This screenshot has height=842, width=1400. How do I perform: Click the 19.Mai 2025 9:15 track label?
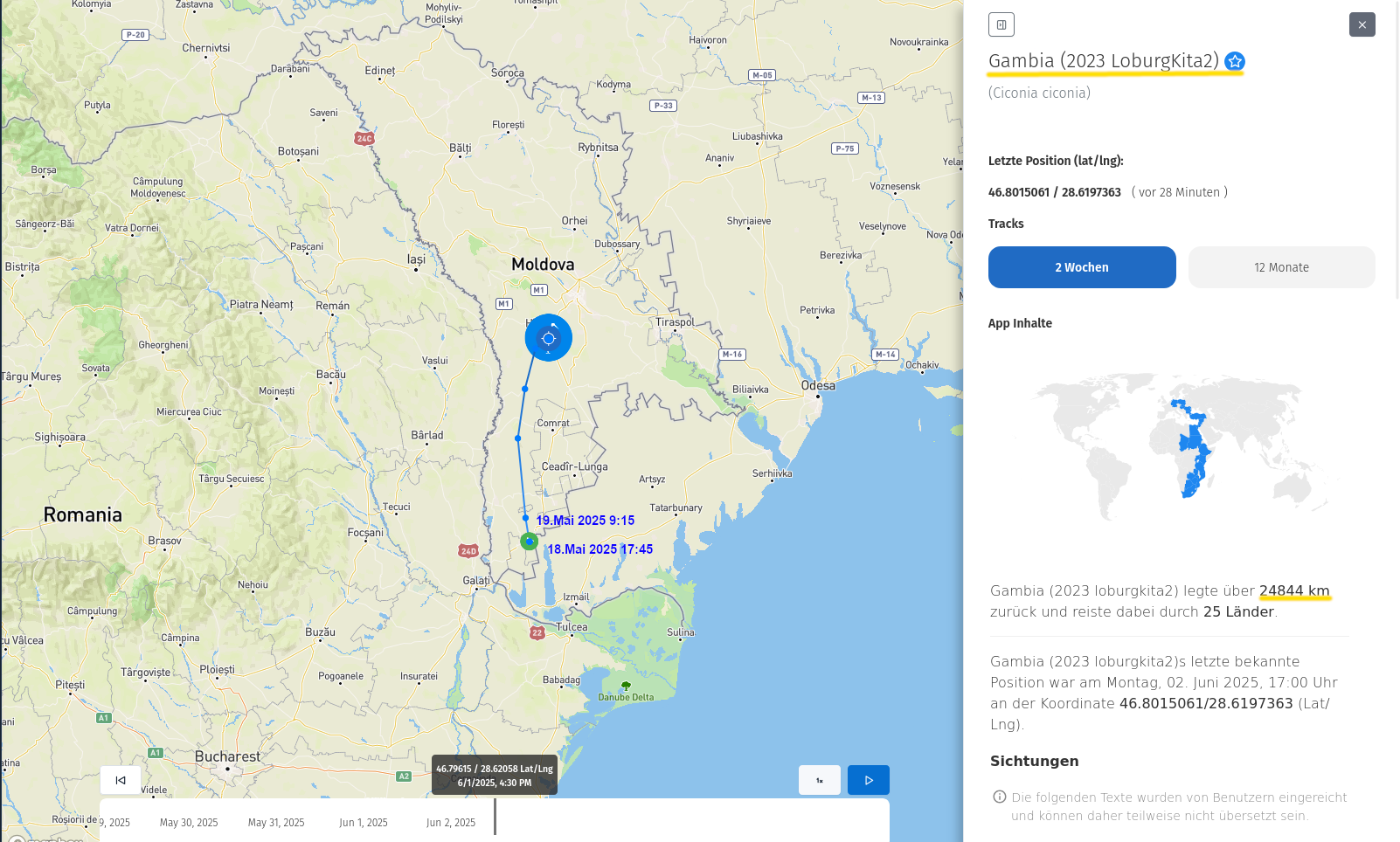586,521
